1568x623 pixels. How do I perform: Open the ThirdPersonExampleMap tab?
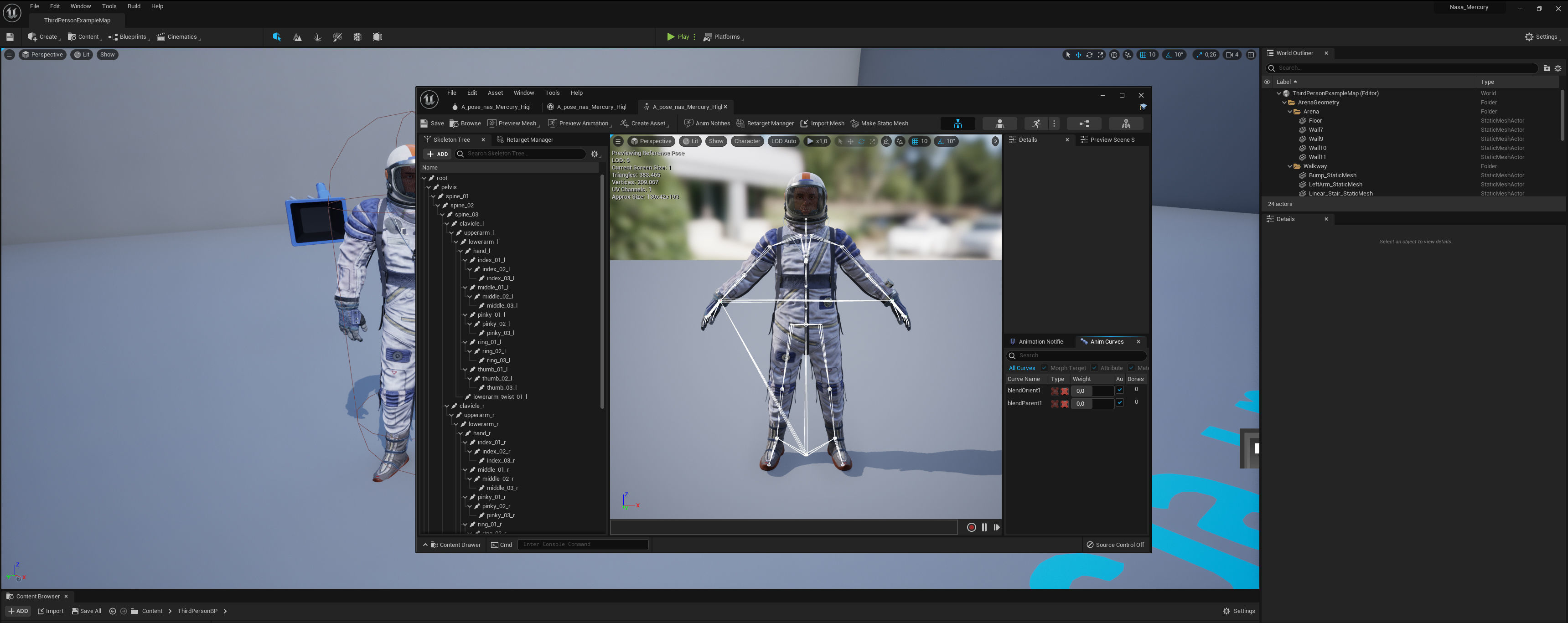pos(77,21)
